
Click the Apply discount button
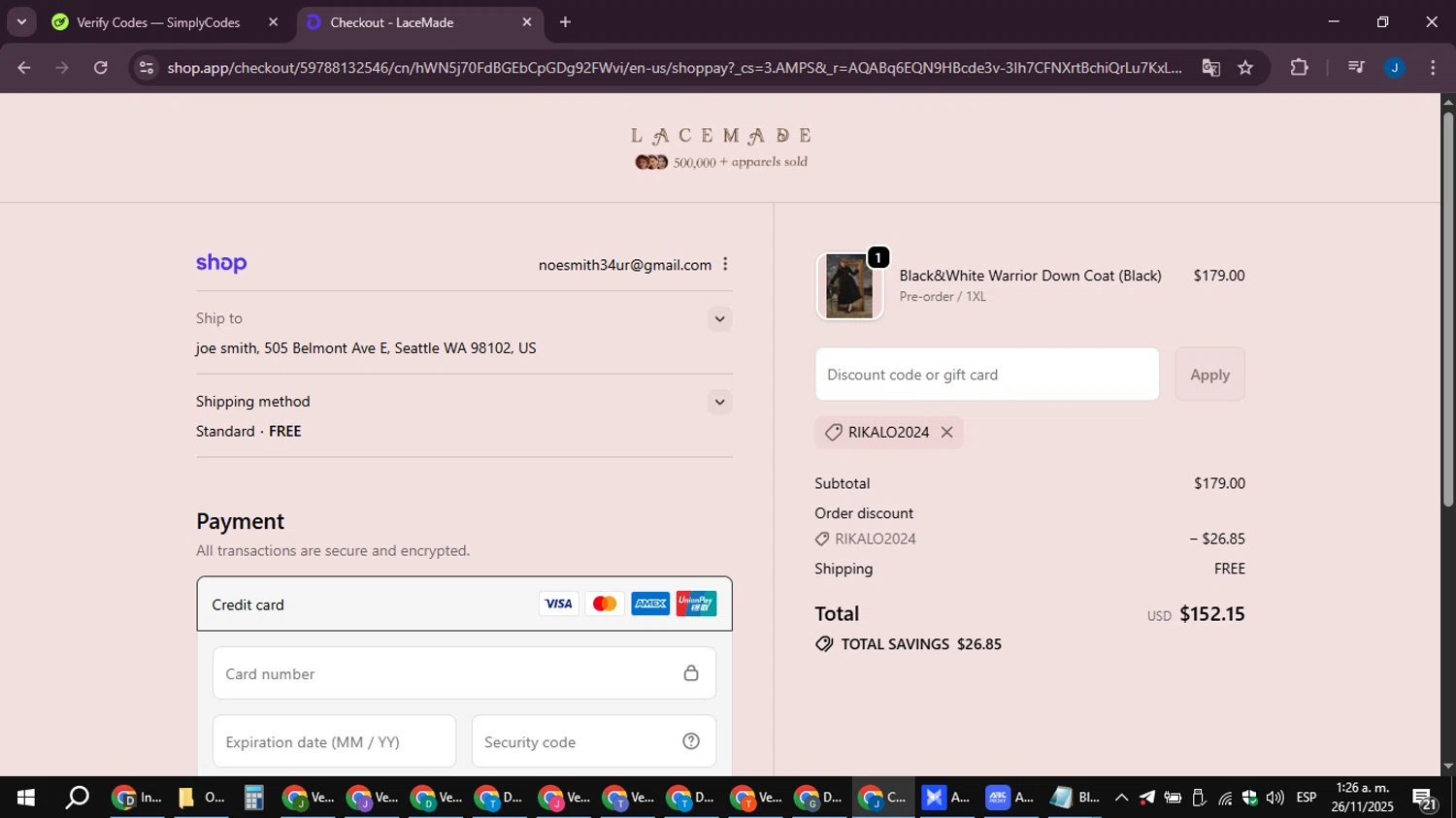[x=1209, y=375]
